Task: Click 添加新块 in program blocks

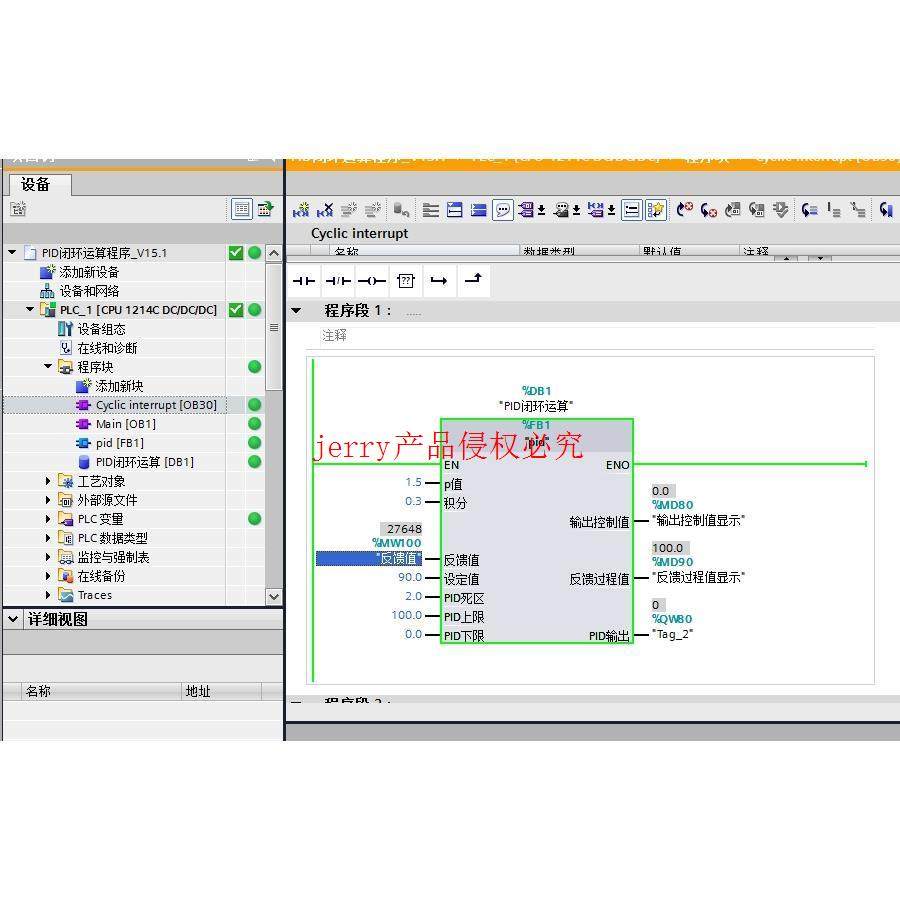Action: (x=119, y=386)
